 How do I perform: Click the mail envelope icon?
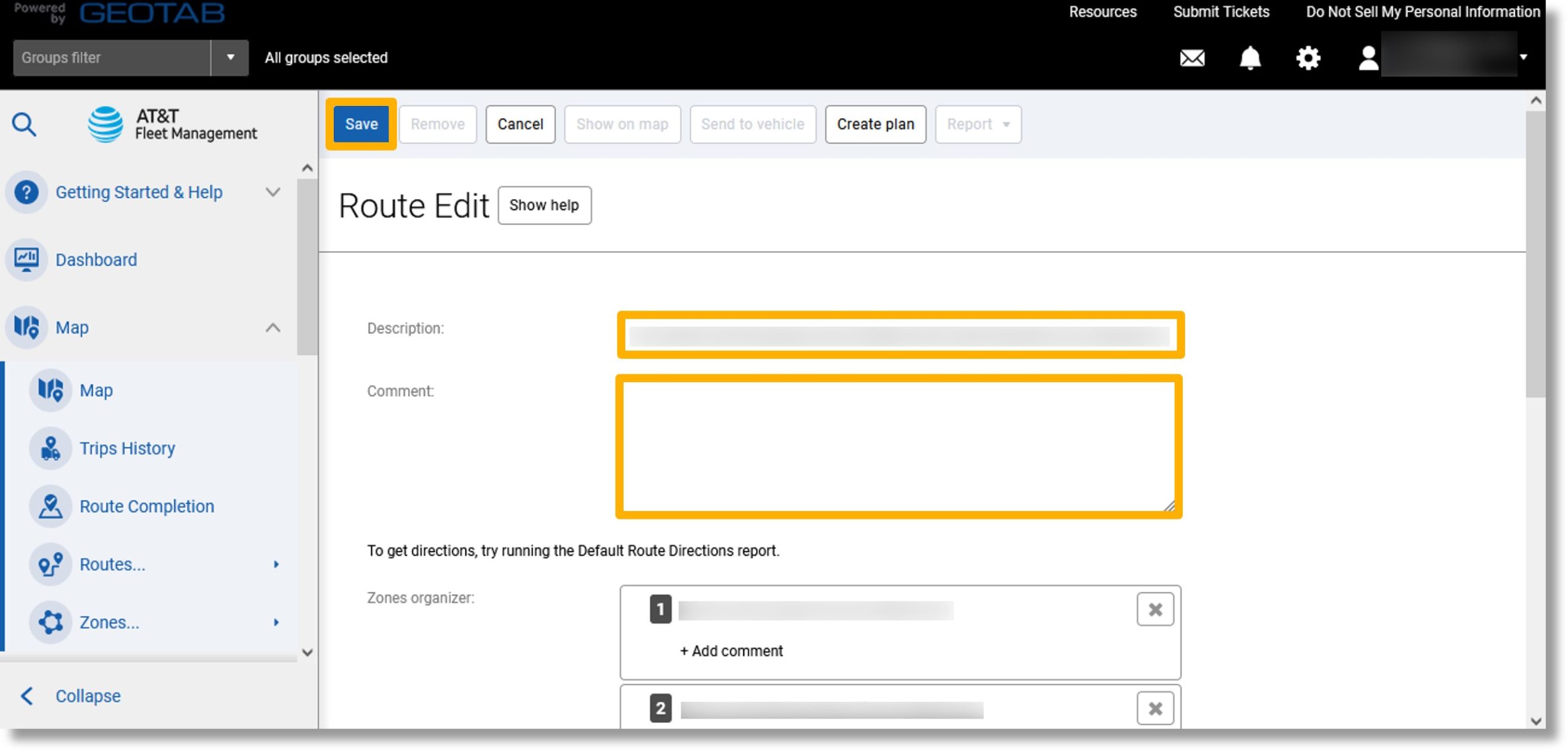[1191, 56]
